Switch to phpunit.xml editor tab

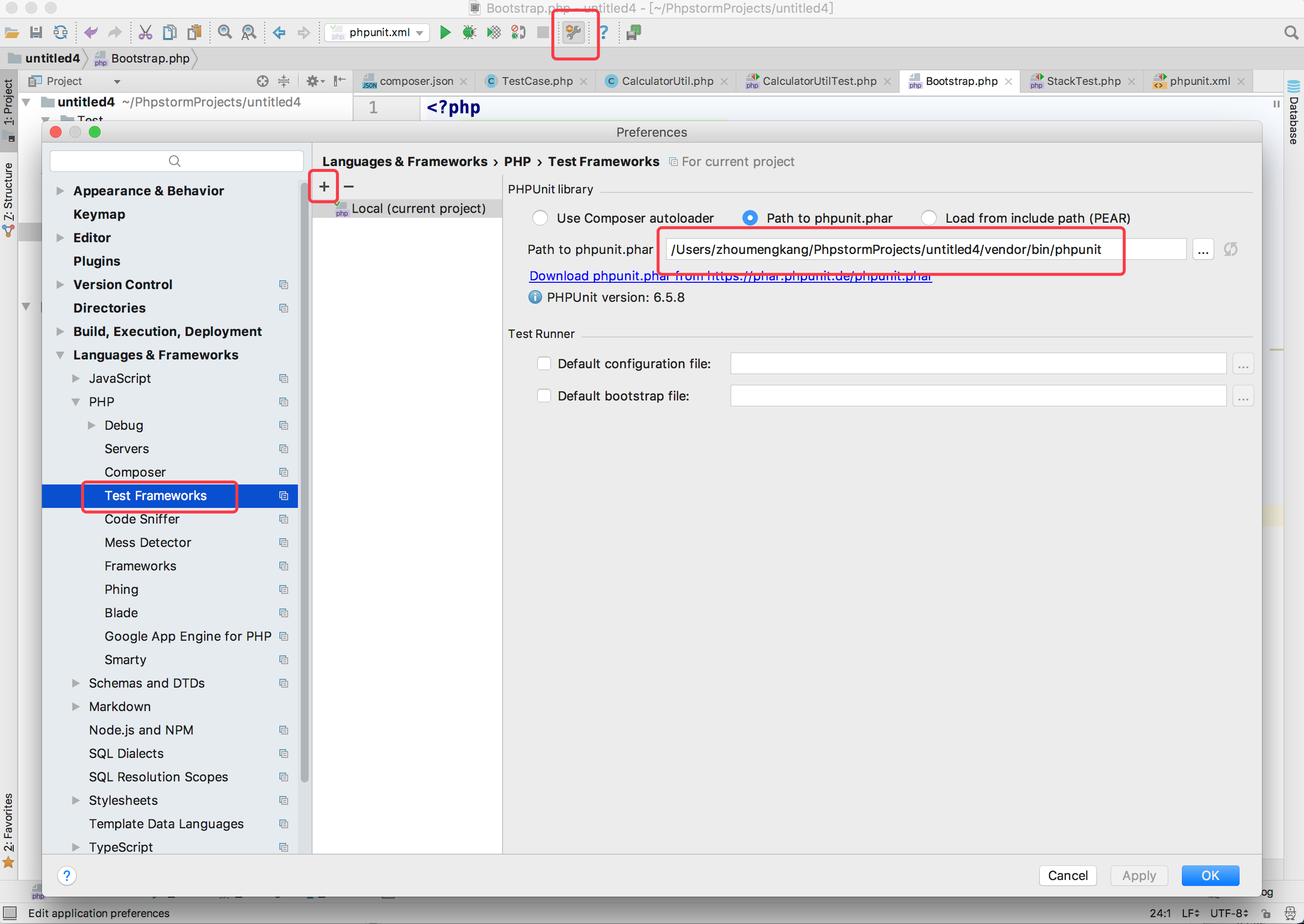pyautogui.click(x=1199, y=81)
